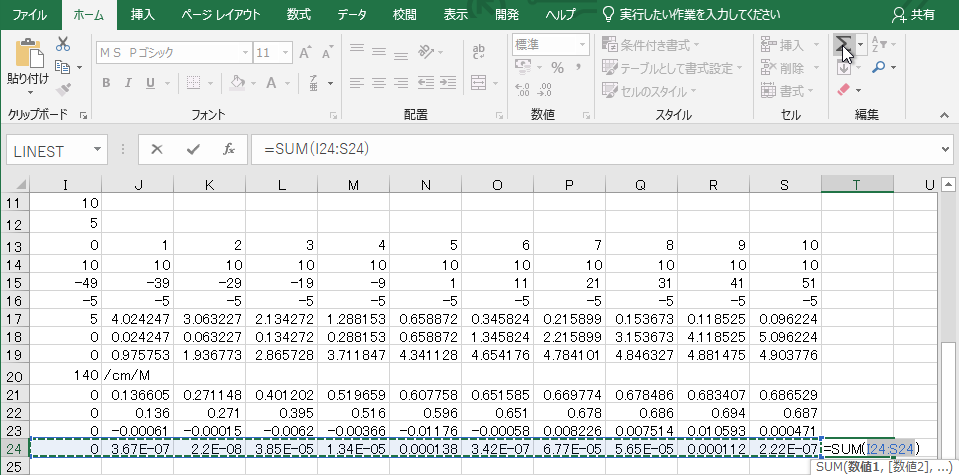Click the Sort and Filter icon
The image size is (959, 475).
(879, 44)
